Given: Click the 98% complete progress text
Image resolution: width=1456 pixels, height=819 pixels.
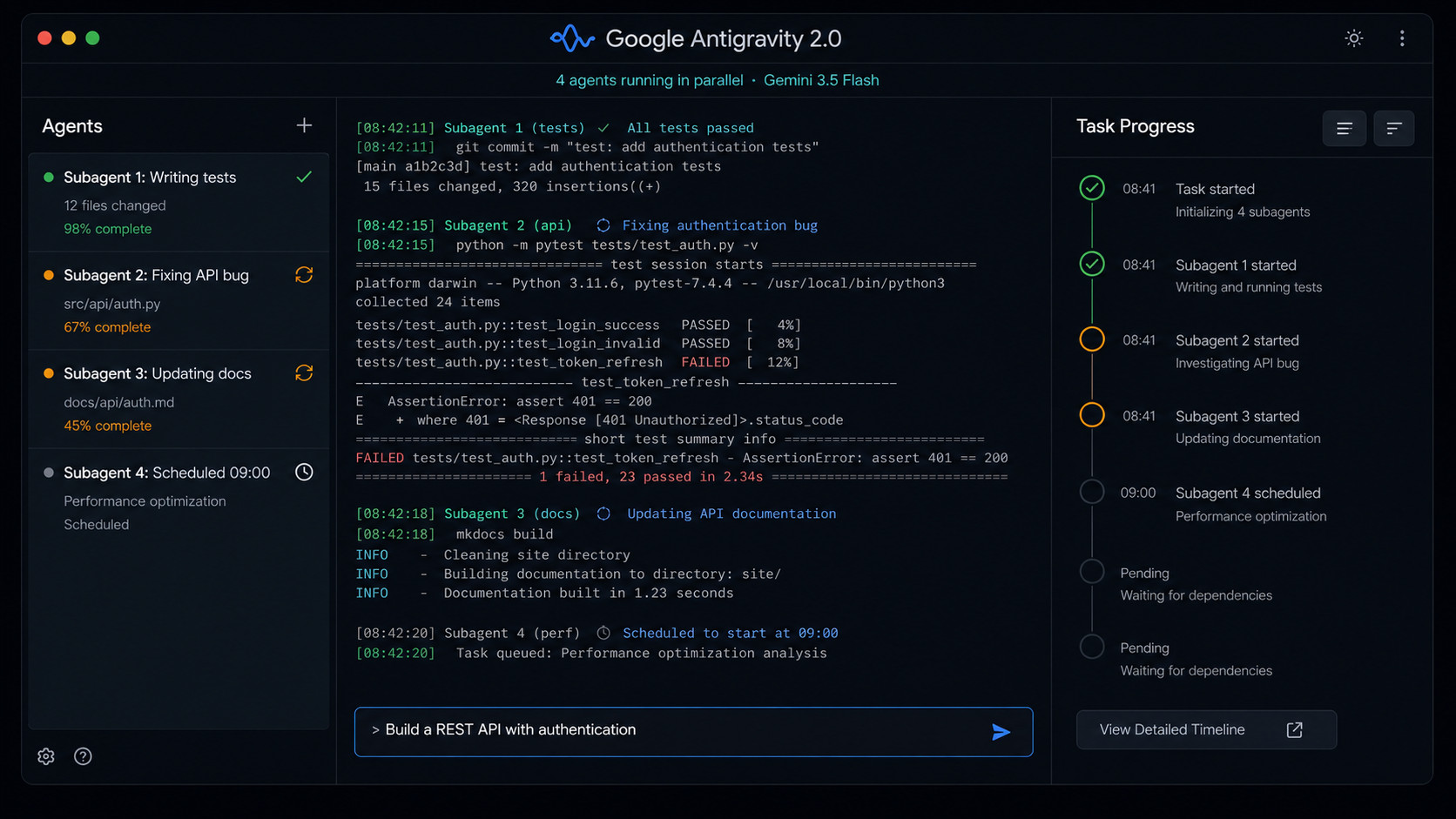Looking at the screenshot, I should click(107, 229).
